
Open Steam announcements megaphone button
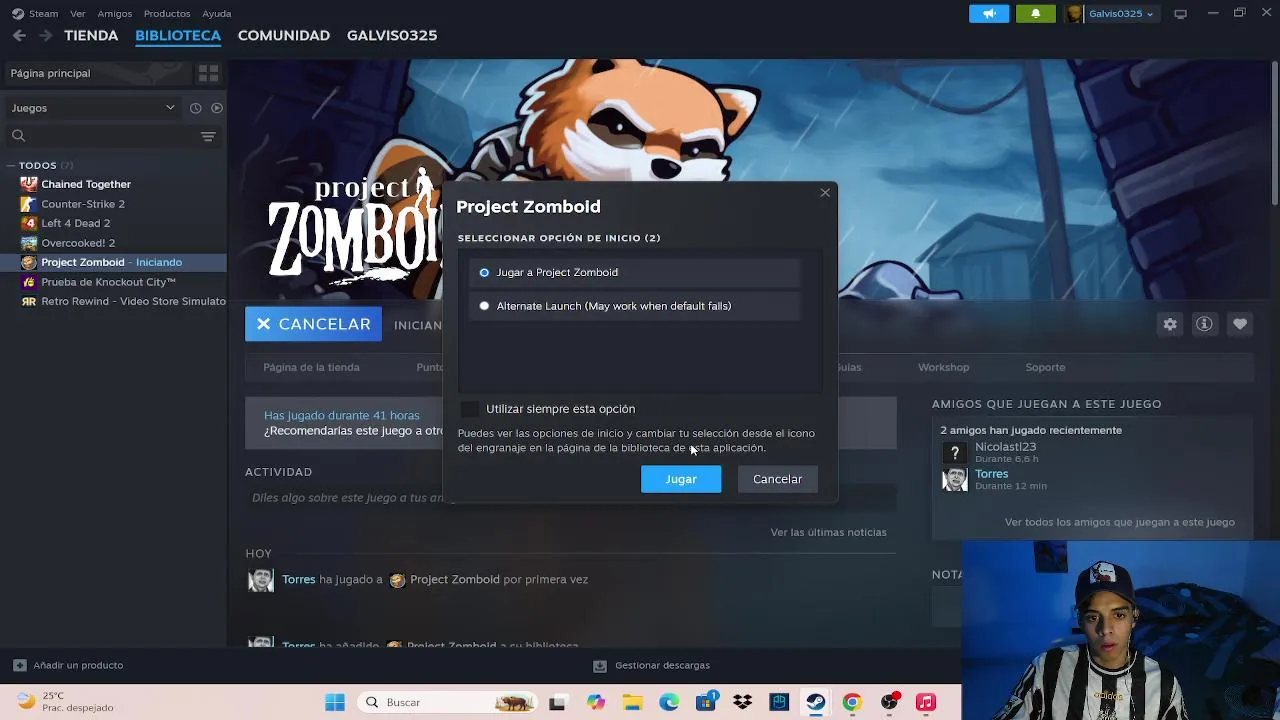[x=989, y=14]
